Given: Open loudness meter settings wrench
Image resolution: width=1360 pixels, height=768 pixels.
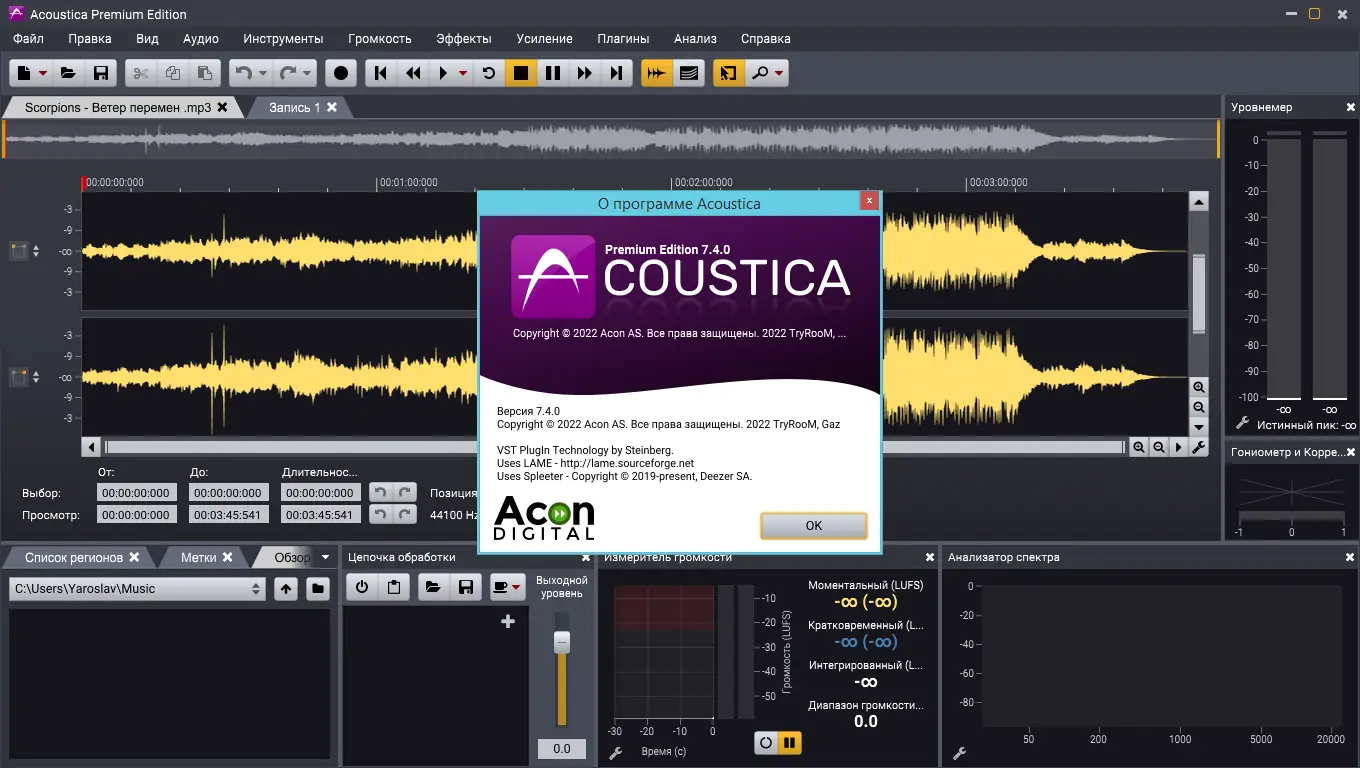Looking at the screenshot, I should click(x=615, y=753).
